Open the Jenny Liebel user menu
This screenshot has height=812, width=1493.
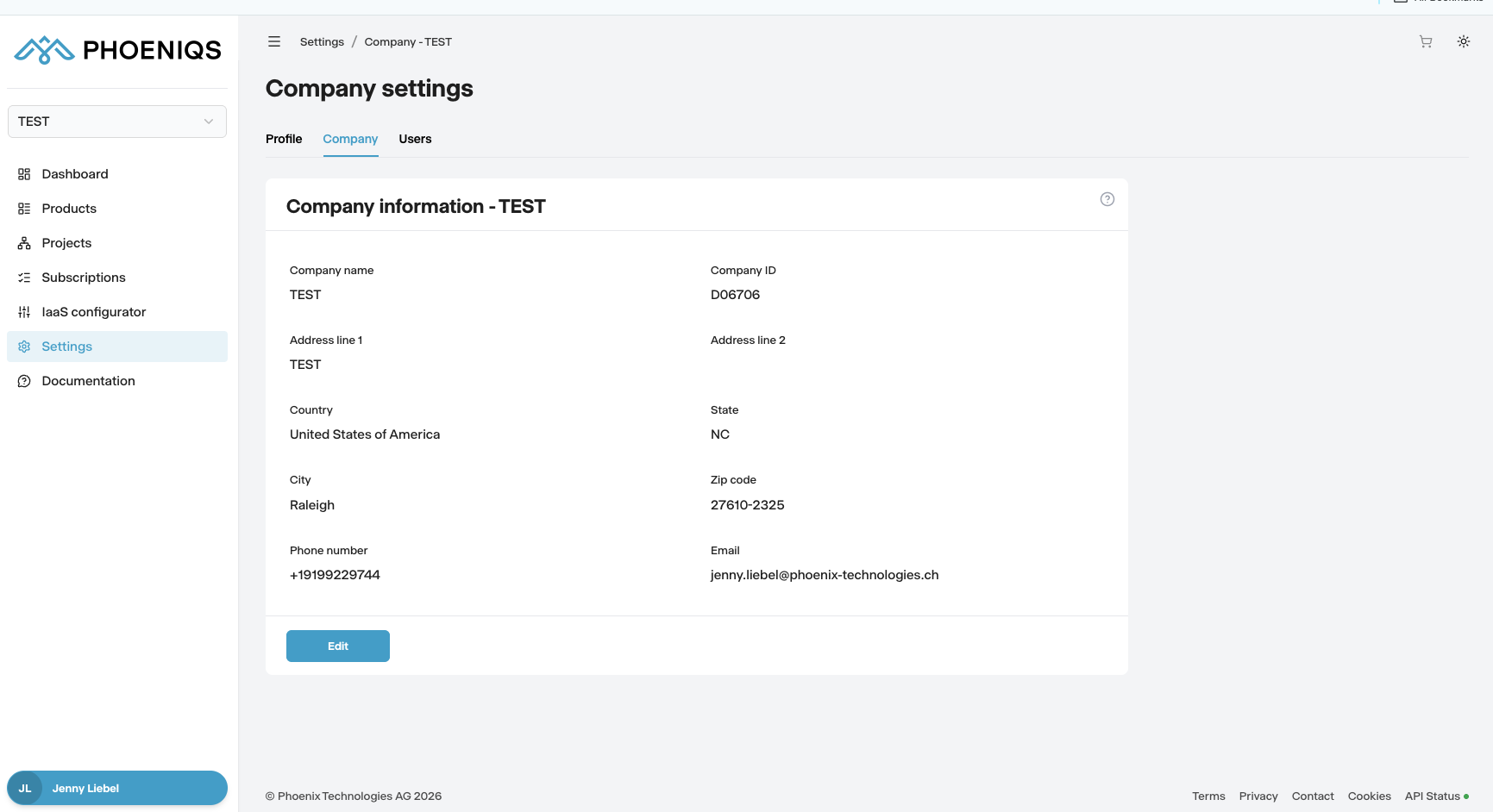click(x=117, y=788)
